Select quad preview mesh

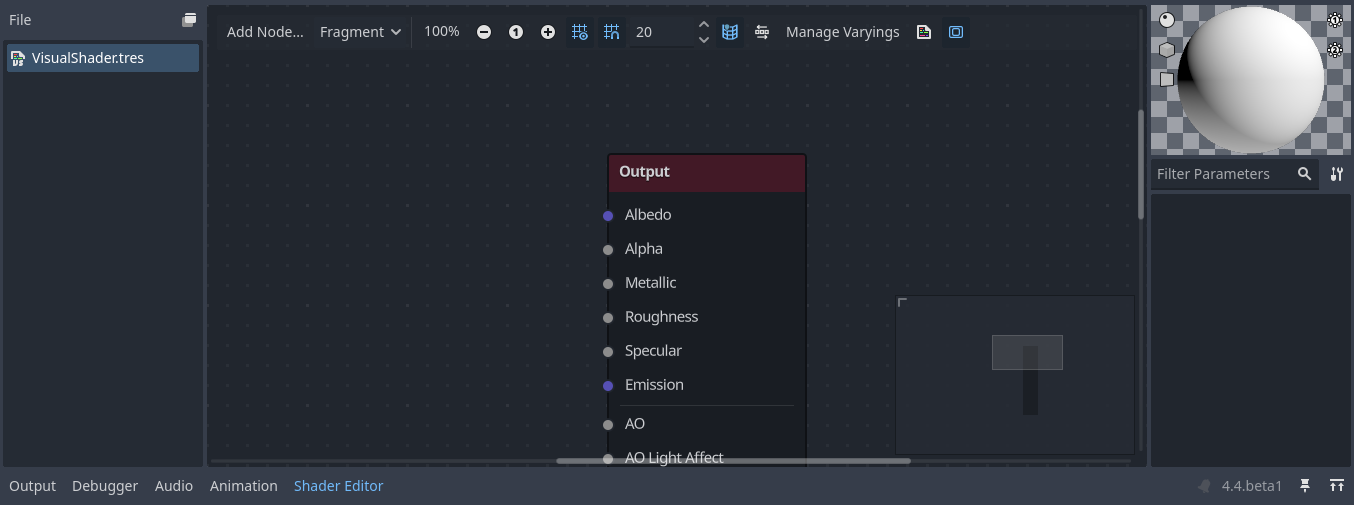click(x=1167, y=79)
